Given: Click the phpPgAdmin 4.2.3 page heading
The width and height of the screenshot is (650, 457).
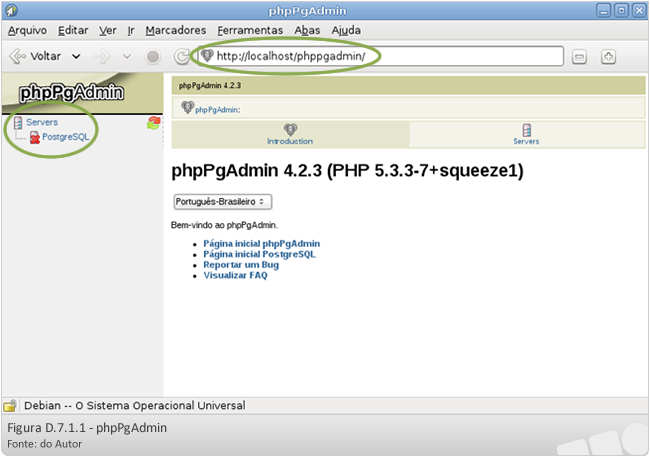Looking at the screenshot, I should pyautogui.click(x=347, y=171).
